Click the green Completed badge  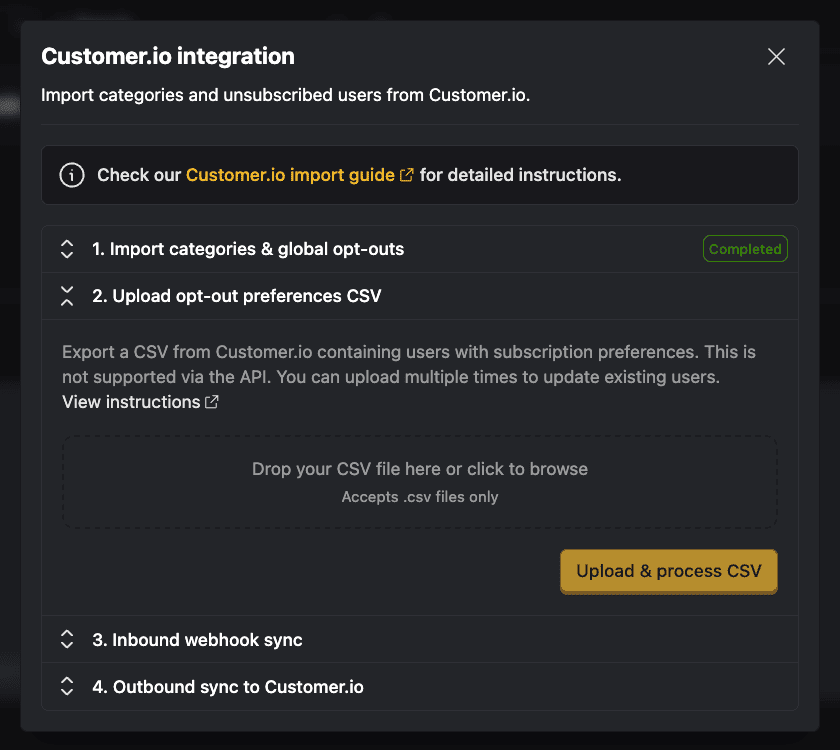745,249
